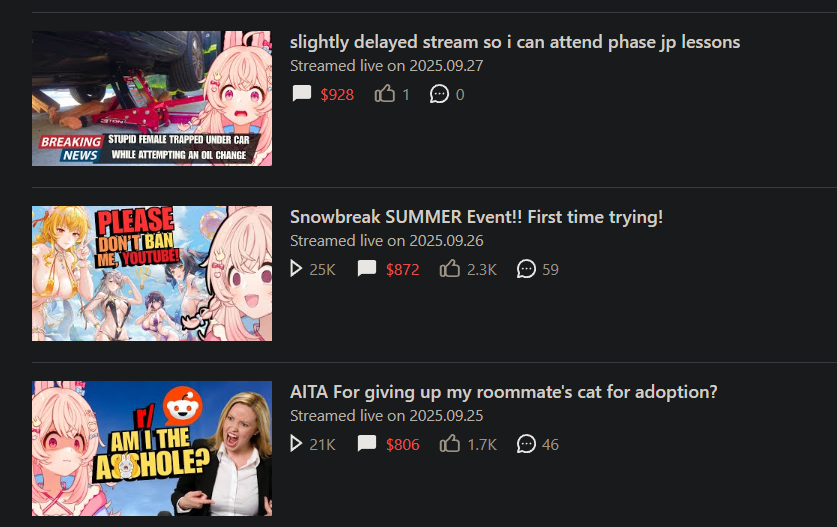Open the 'AITA For giving up' video title
This screenshot has height=527, width=837.
coord(503,392)
